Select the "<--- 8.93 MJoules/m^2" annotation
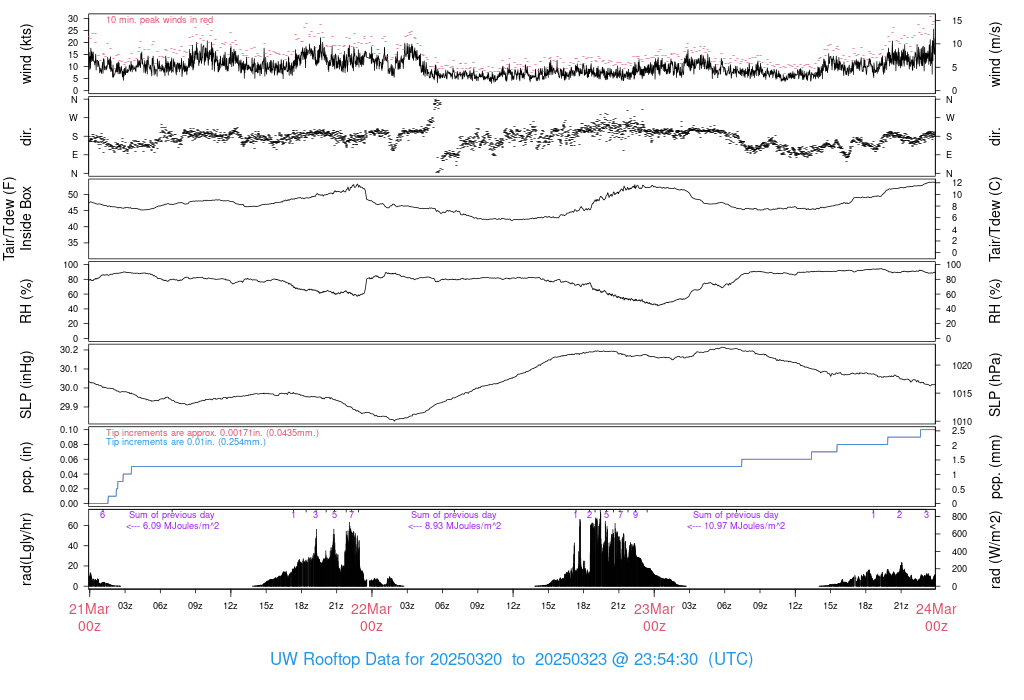The height and width of the screenshot is (700, 1024). click(455, 526)
